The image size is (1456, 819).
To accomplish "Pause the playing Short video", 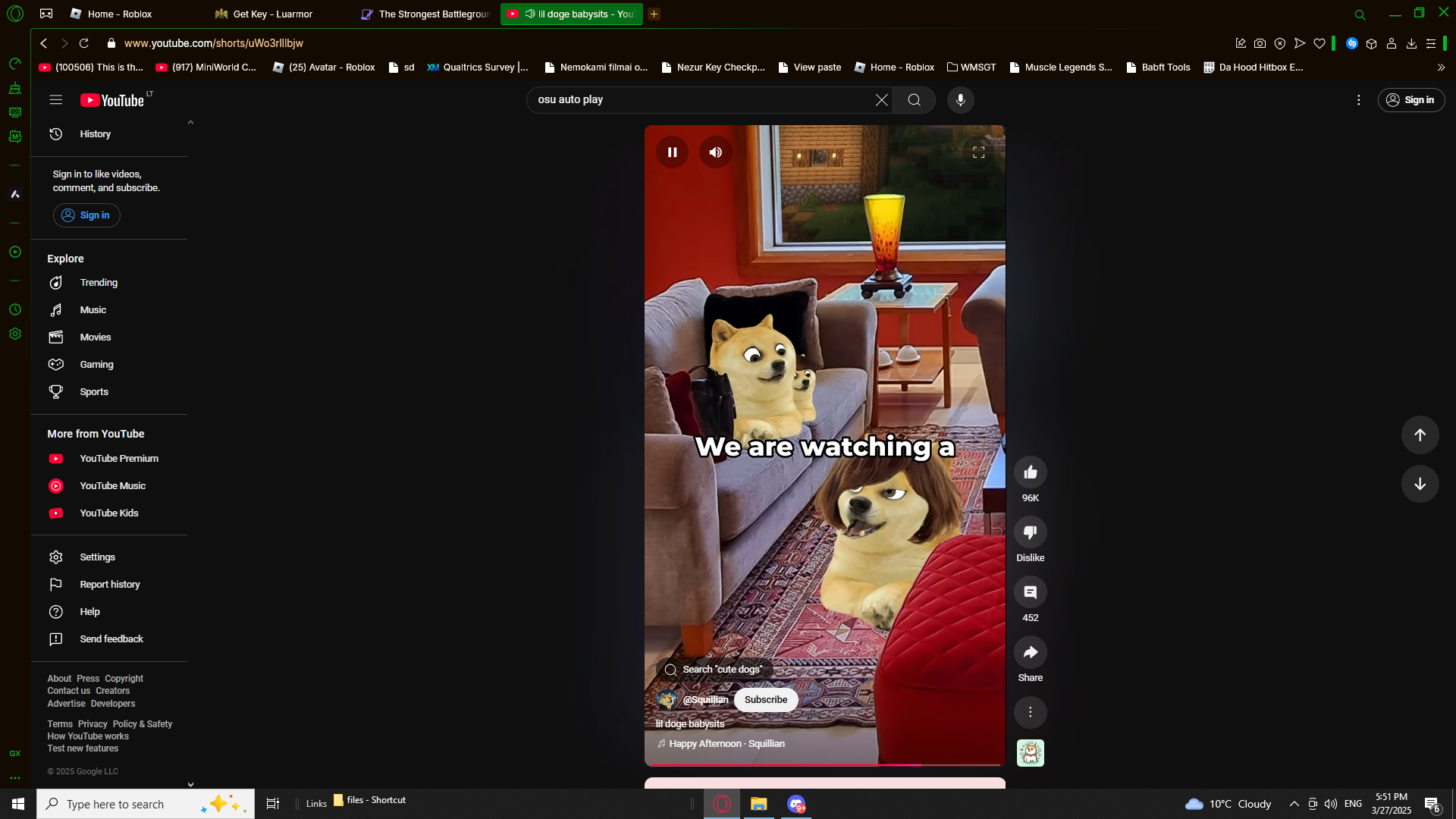I will click(672, 152).
